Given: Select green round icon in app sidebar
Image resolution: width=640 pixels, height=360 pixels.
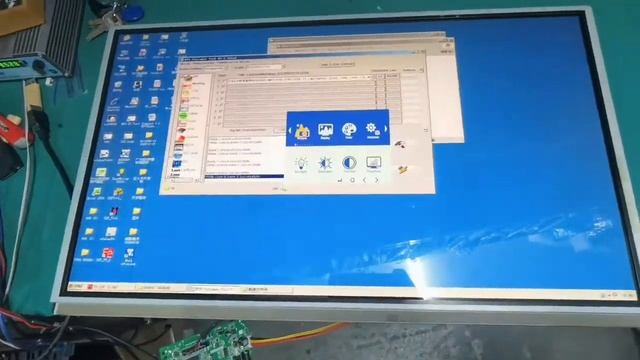Looking at the screenshot, I should [x=183, y=116].
